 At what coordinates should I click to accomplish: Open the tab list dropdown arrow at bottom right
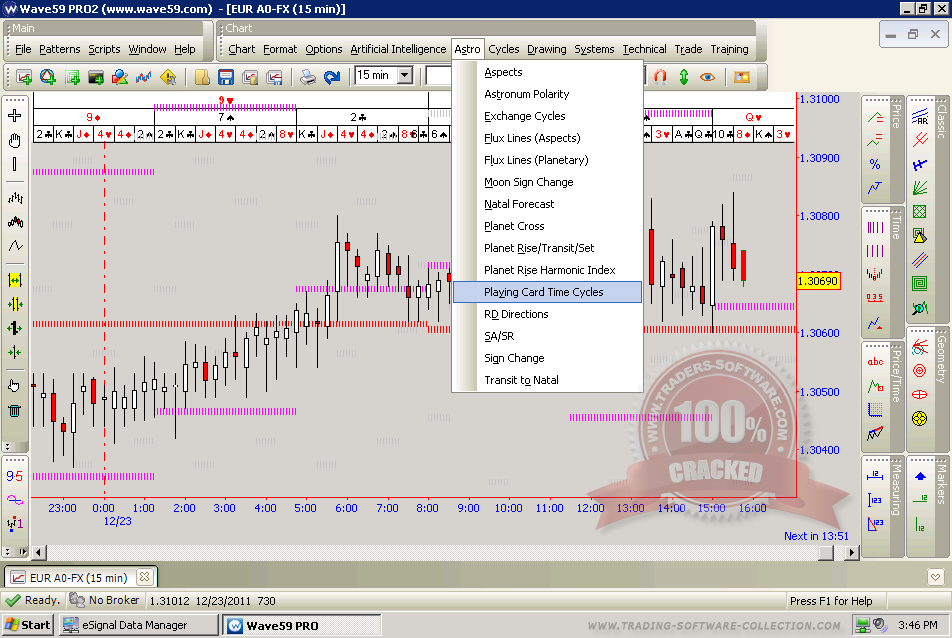coord(935,577)
